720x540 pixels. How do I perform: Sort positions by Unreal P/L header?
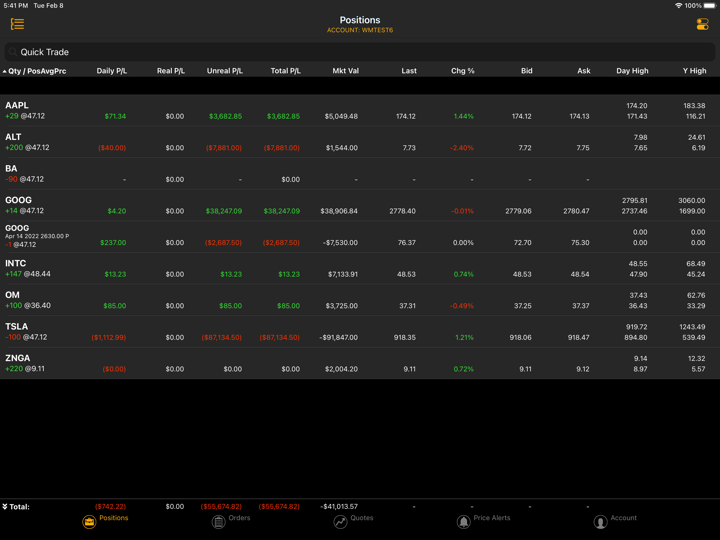[224, 71]
